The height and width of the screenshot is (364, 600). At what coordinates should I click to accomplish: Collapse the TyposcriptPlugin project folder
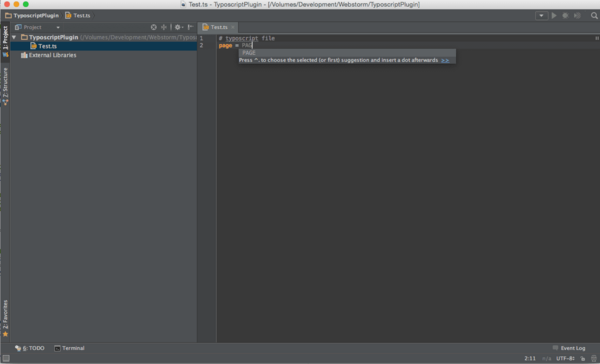(14, 37)
